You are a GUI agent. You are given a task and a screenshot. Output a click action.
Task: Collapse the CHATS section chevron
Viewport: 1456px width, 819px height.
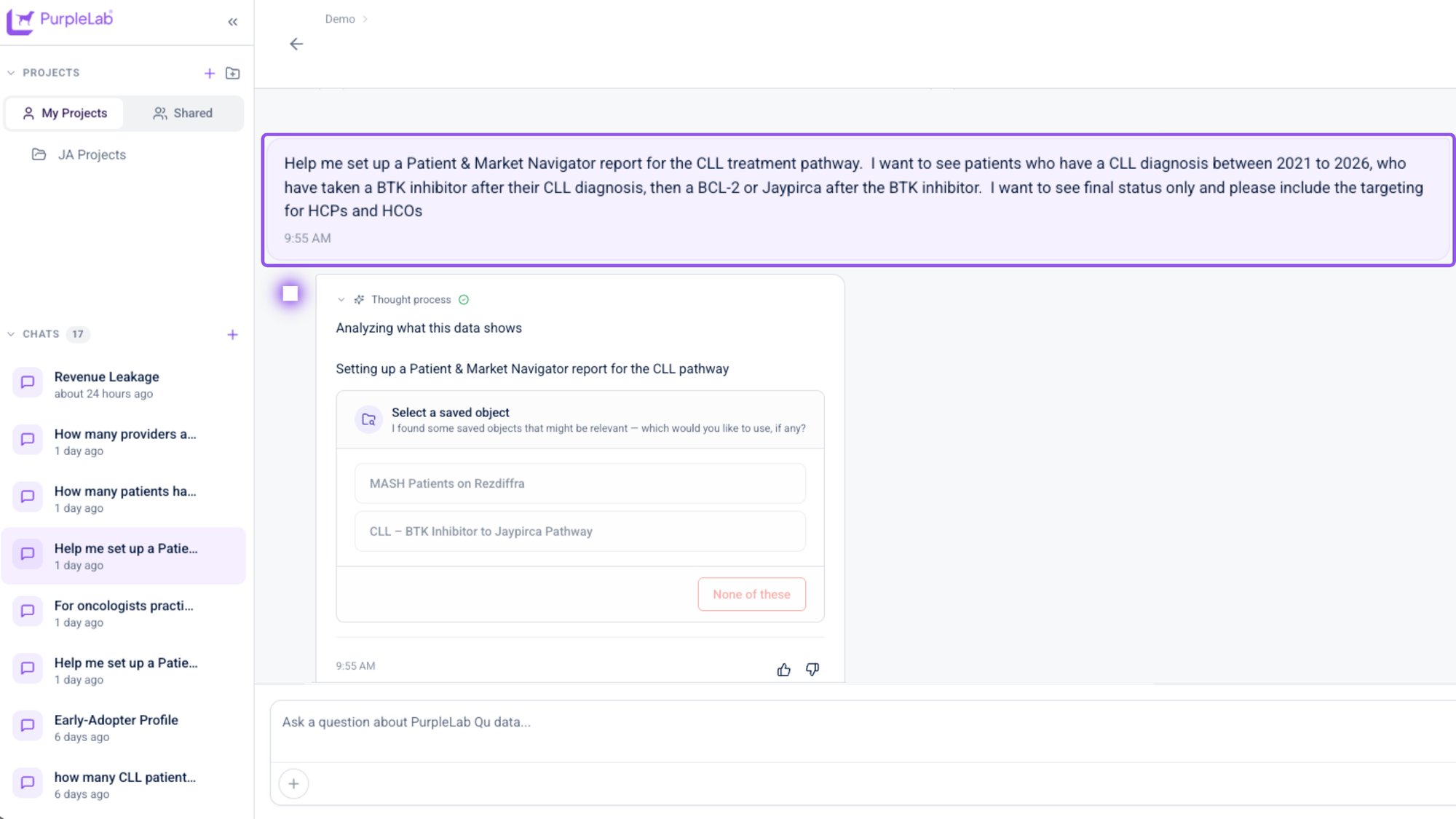pos(11,334)
